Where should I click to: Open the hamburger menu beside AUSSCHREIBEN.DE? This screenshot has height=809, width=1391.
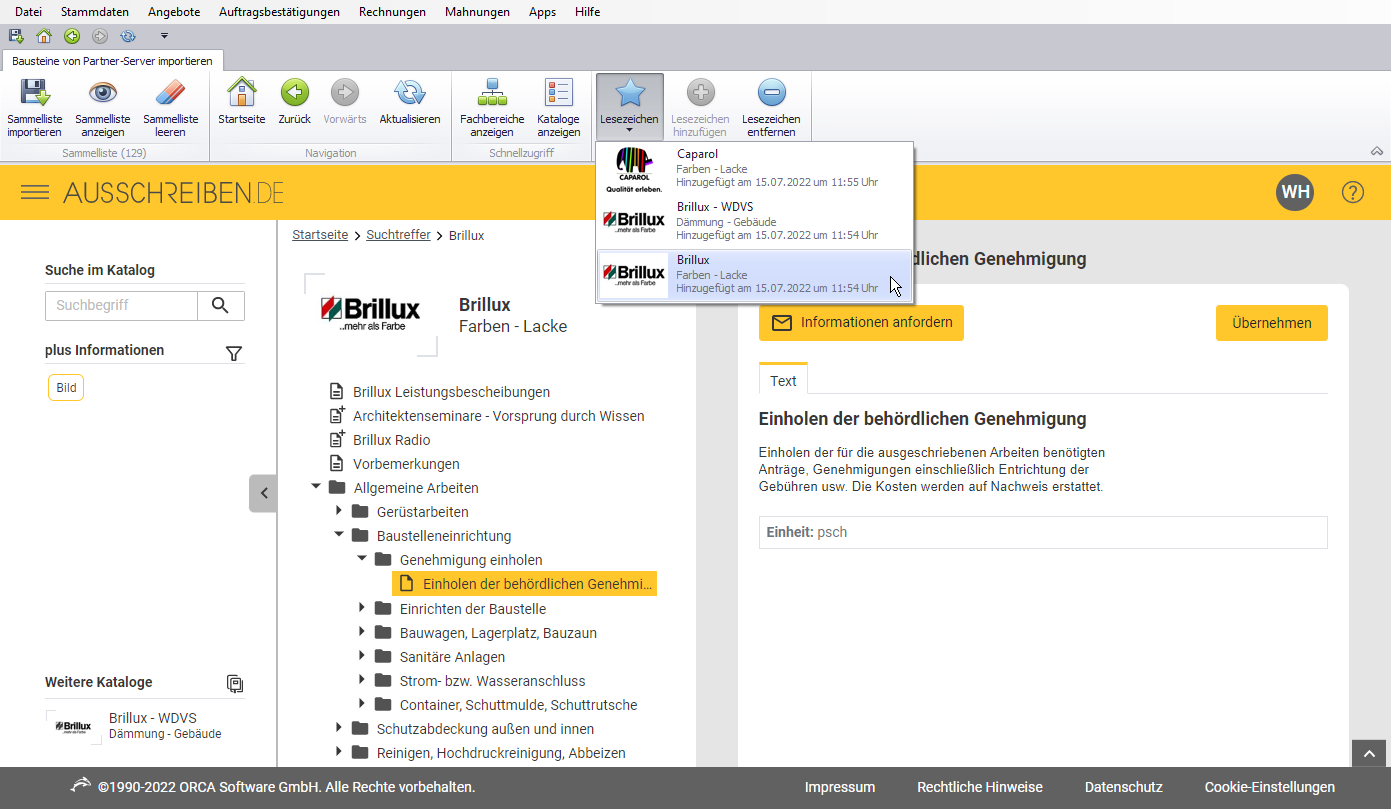point(35,192)
